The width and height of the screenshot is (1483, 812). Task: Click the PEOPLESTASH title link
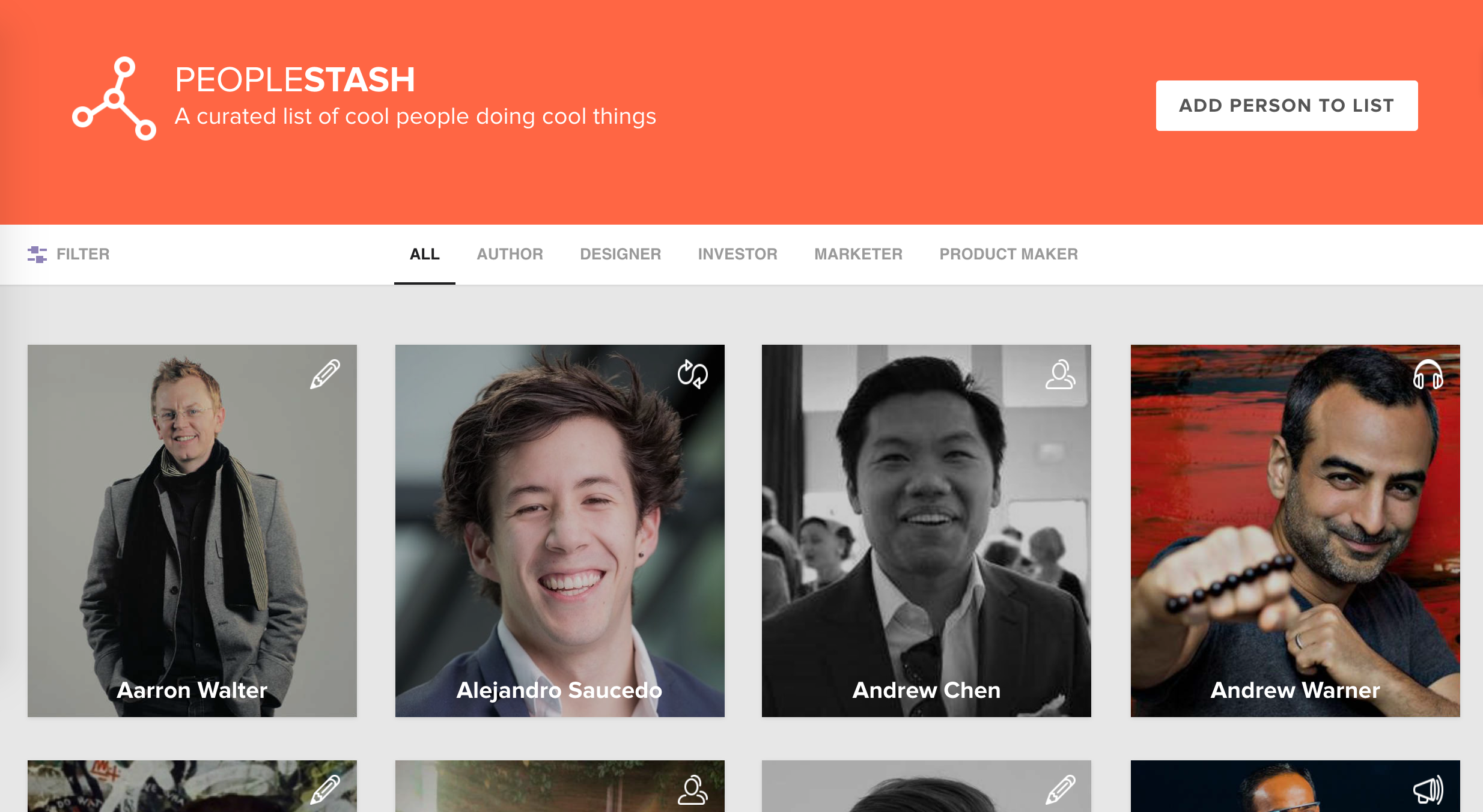pyautogui.click(x=294, y=79)
